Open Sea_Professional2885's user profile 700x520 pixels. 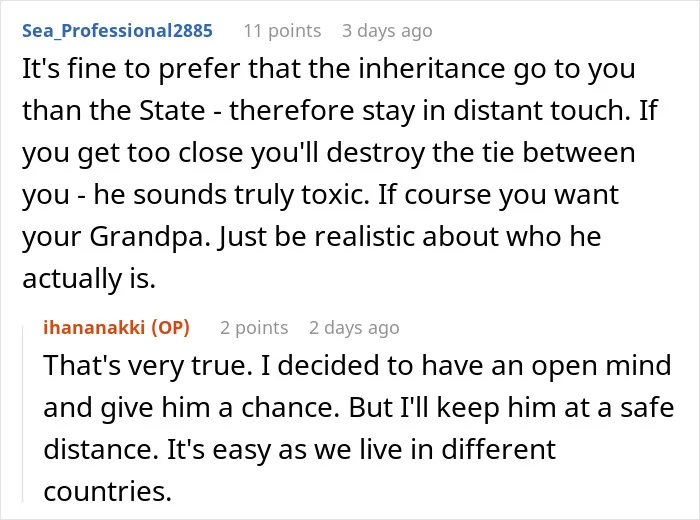(117, 31)
